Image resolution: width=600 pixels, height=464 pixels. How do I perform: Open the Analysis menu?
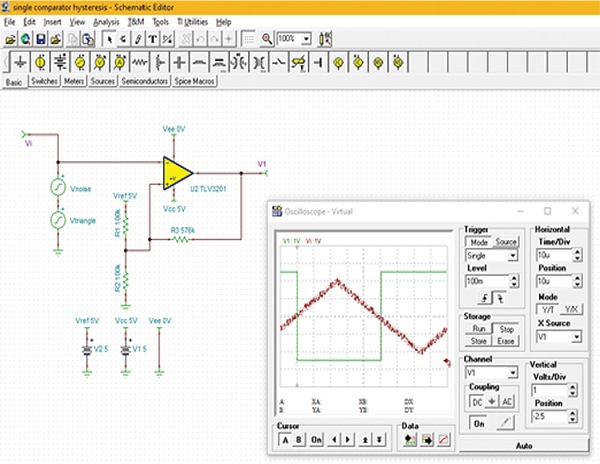pyautogui.click(x=105, y=20)
